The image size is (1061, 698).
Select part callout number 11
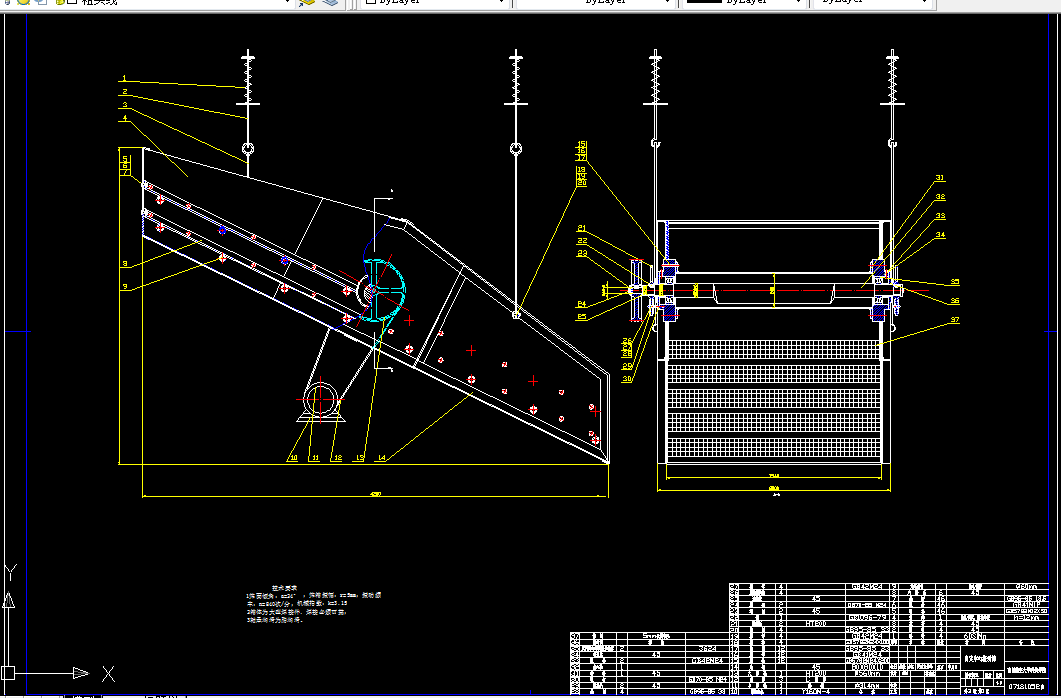coord(315,458)
